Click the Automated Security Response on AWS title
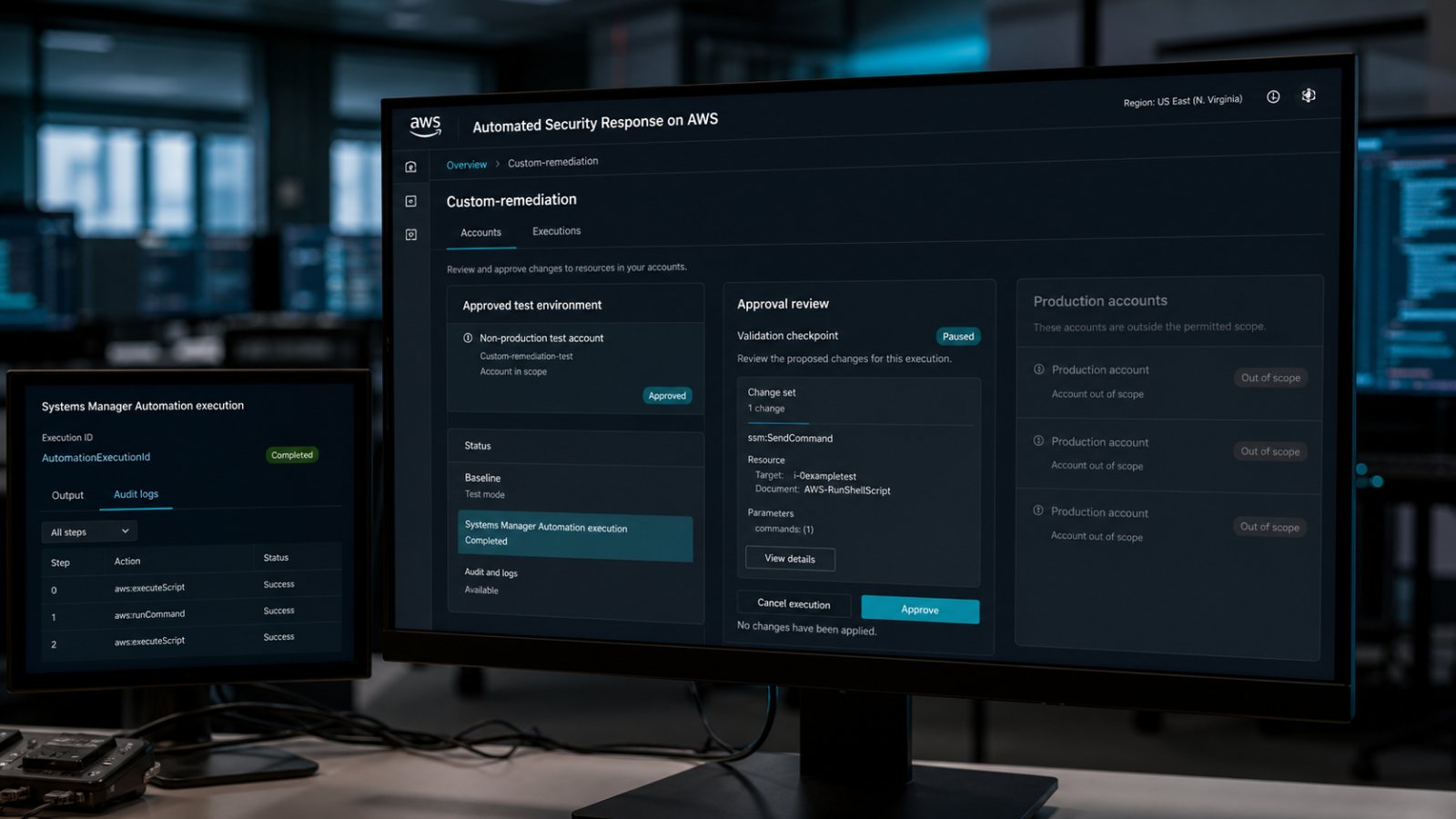Viewport: 1456px width, 819px height. pyautogui.click(x=595, y=123)
